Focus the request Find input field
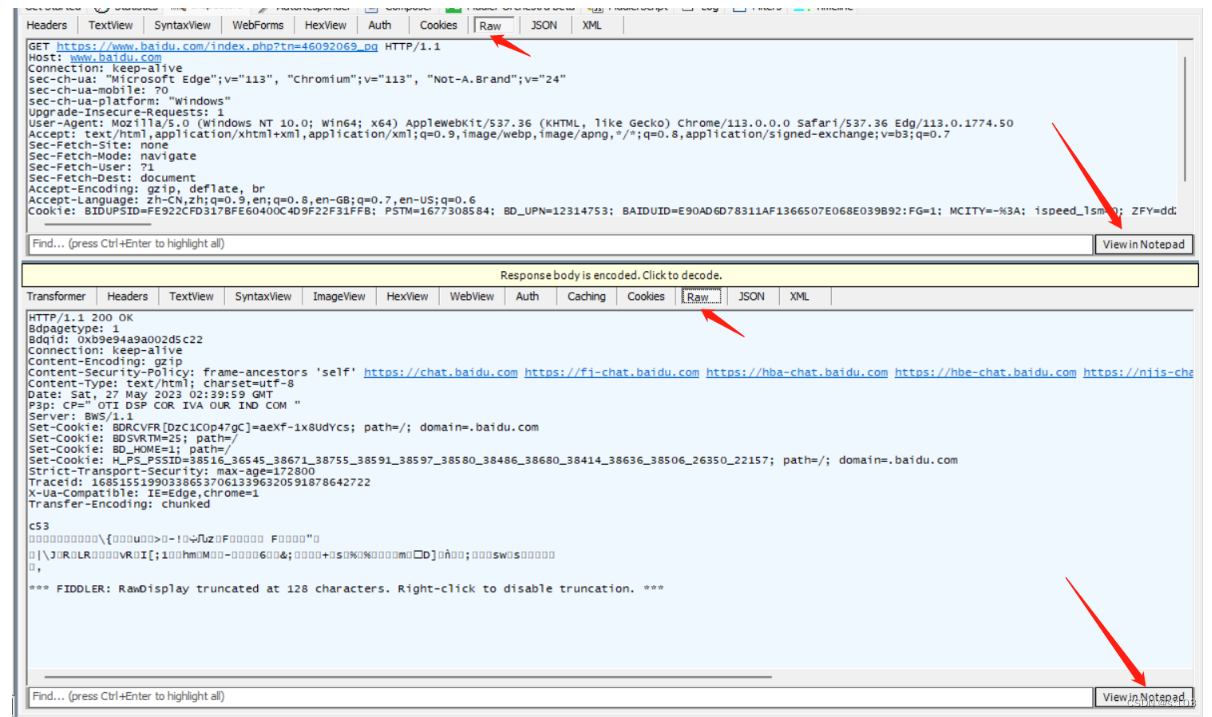The image size is (1212, 717). point(560,244)
